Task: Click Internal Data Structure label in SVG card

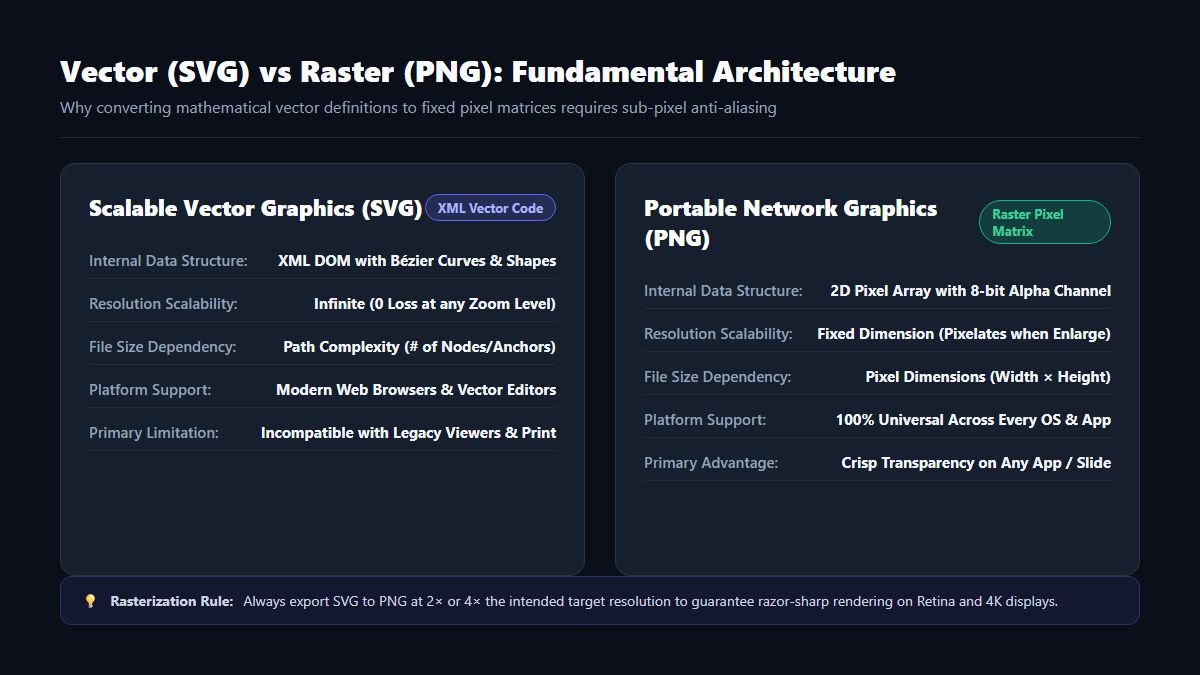Action: point(168,261)
